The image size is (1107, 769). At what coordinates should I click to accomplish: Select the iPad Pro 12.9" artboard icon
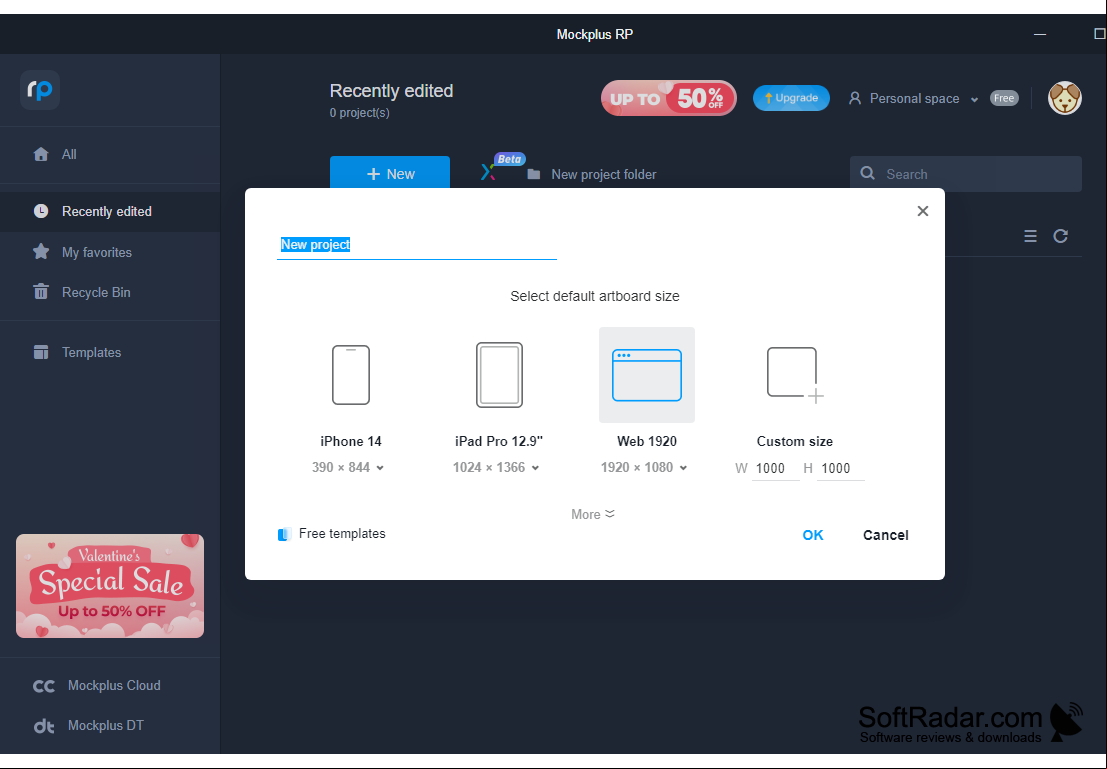pos(499,375)
